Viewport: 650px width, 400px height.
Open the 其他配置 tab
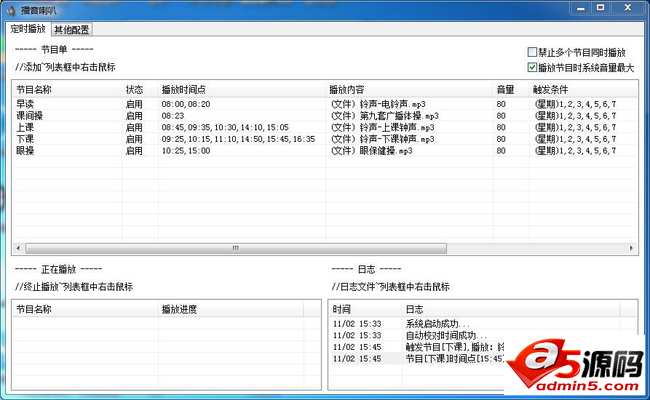[72, 29]
